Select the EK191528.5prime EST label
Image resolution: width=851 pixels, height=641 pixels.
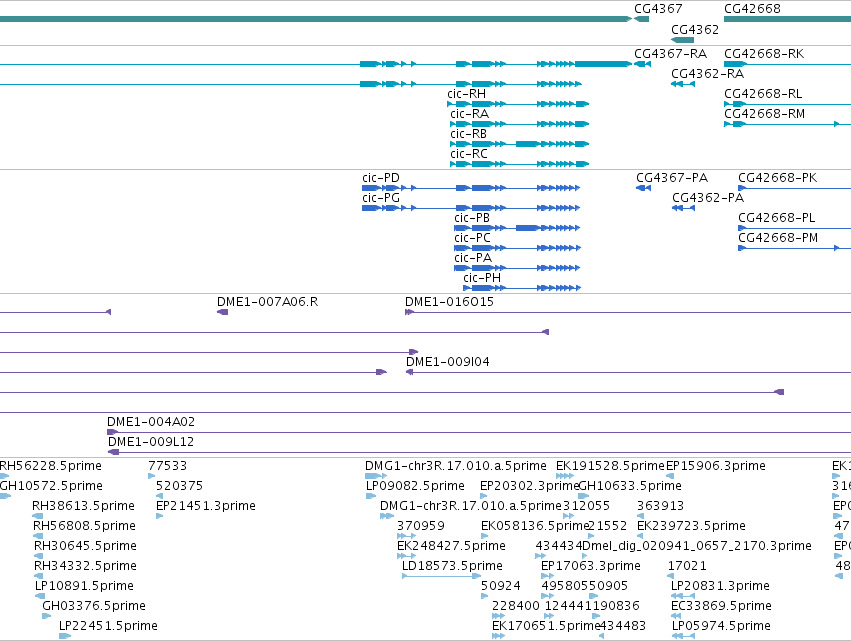611,466
